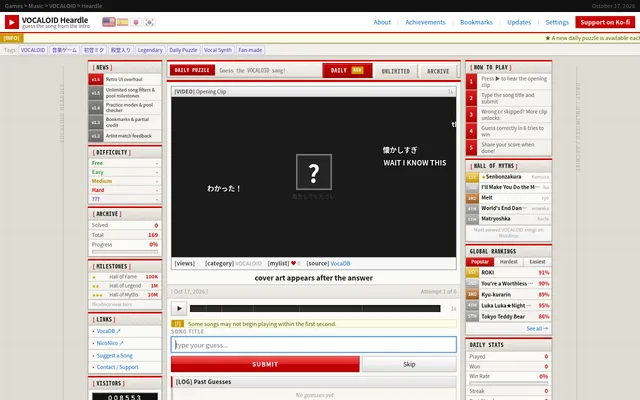Switch language to Spanish flag
The height and width of the screenshot is (400, 640).
click(x=122, y=22)
